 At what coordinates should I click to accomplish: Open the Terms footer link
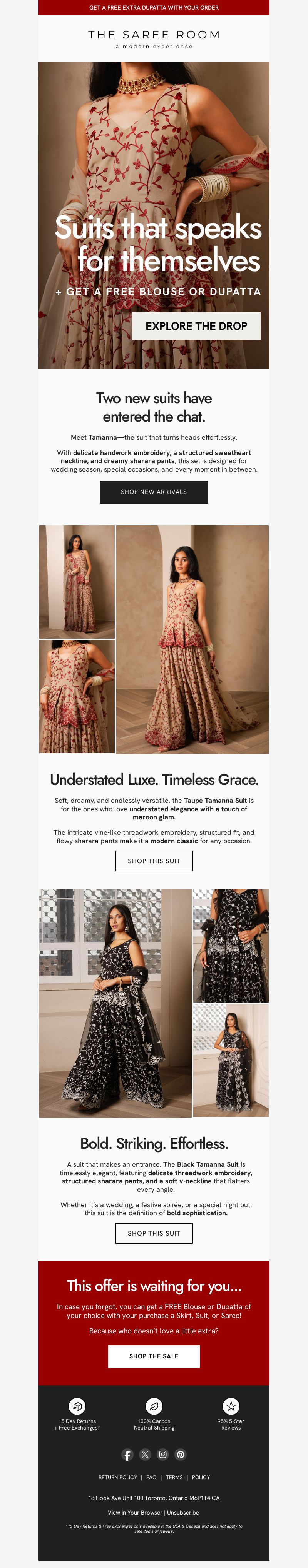174,1477
